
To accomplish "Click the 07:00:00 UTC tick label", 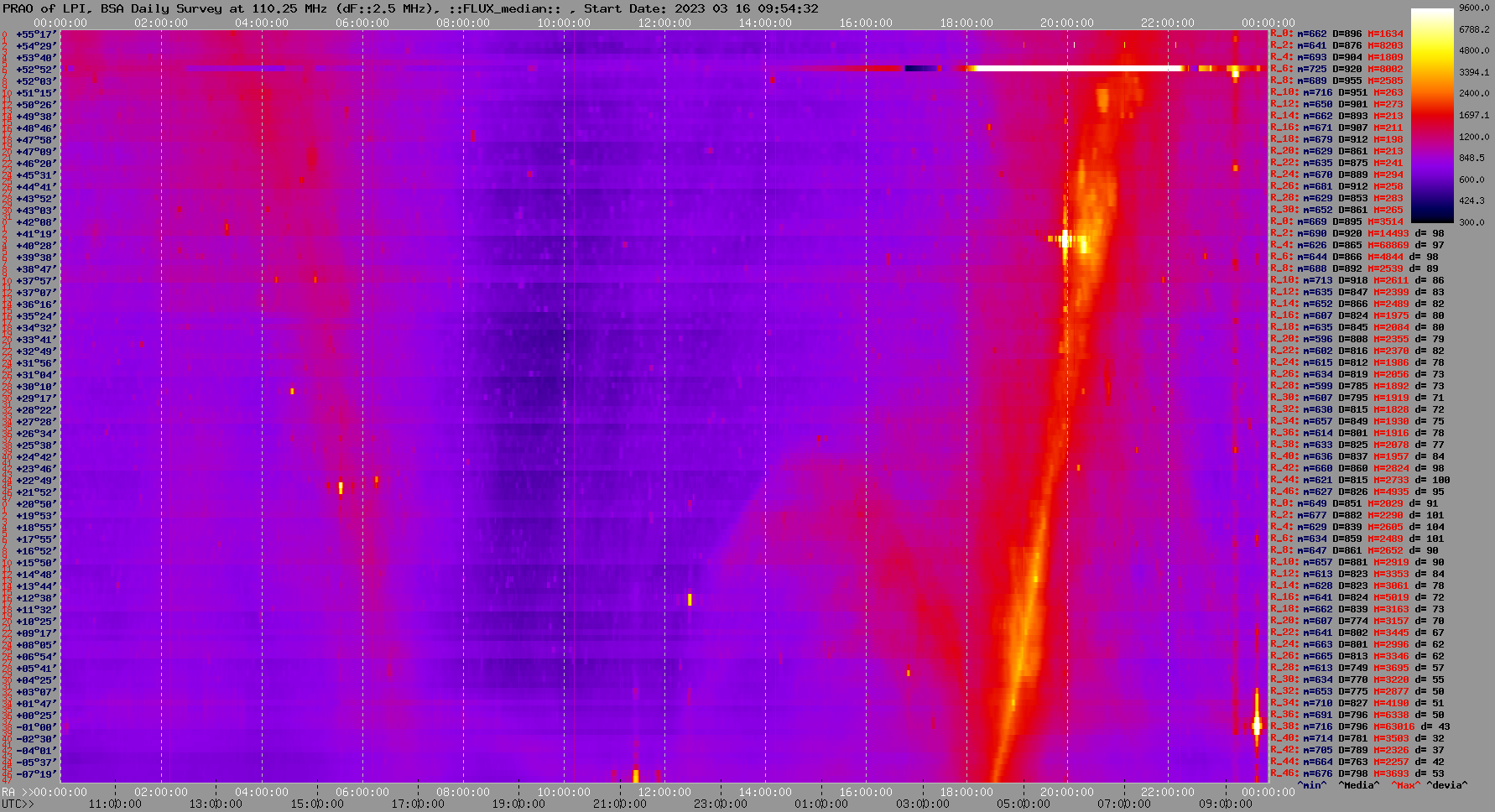I will click(1124, 804).
